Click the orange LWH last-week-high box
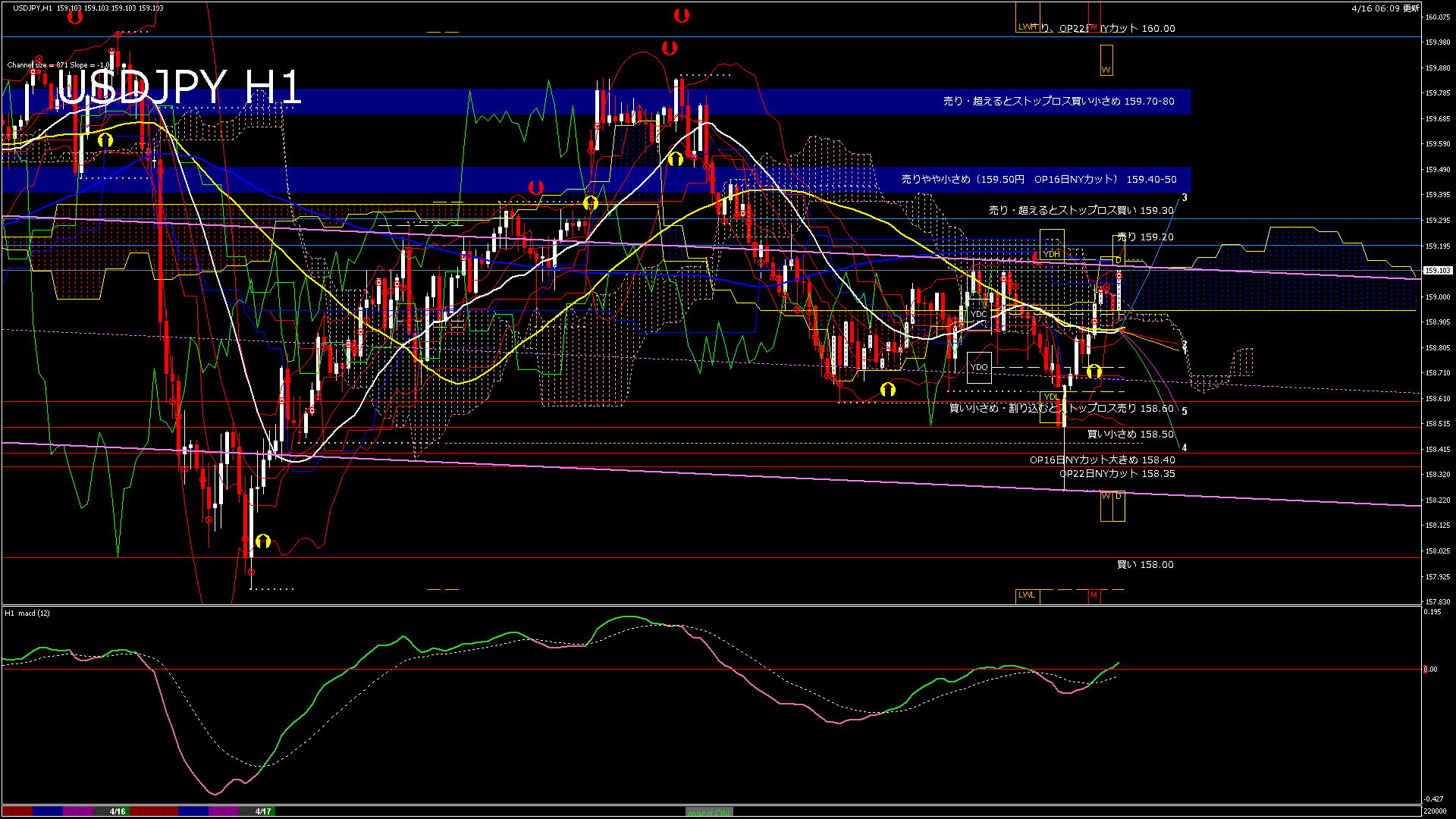Image resolution: width=1456 pixels, height=819 pixels. [x=1028, y=26]
